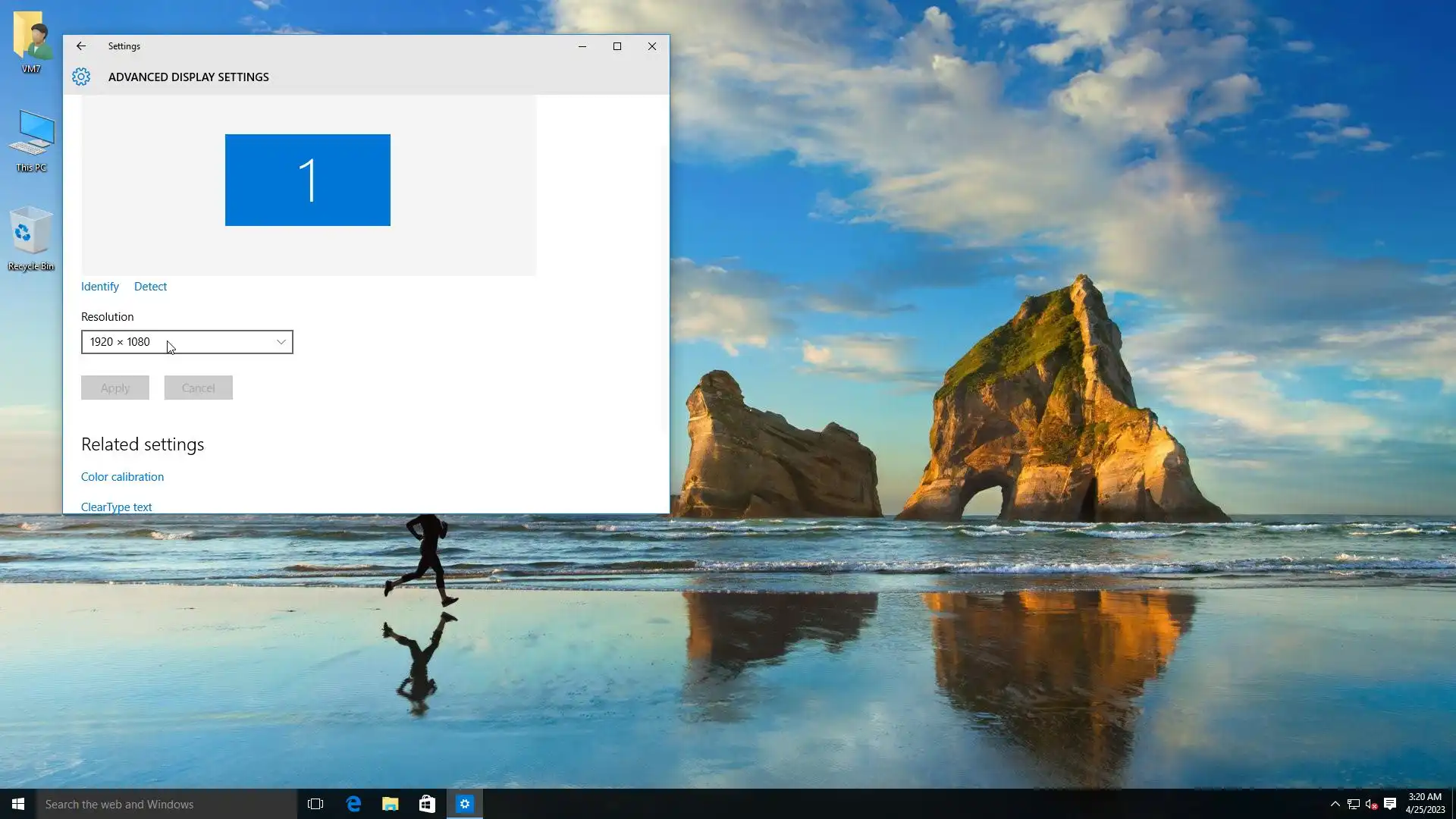Click the Identify link
The width and height of the screenshot is (1456, 819).
100,287
